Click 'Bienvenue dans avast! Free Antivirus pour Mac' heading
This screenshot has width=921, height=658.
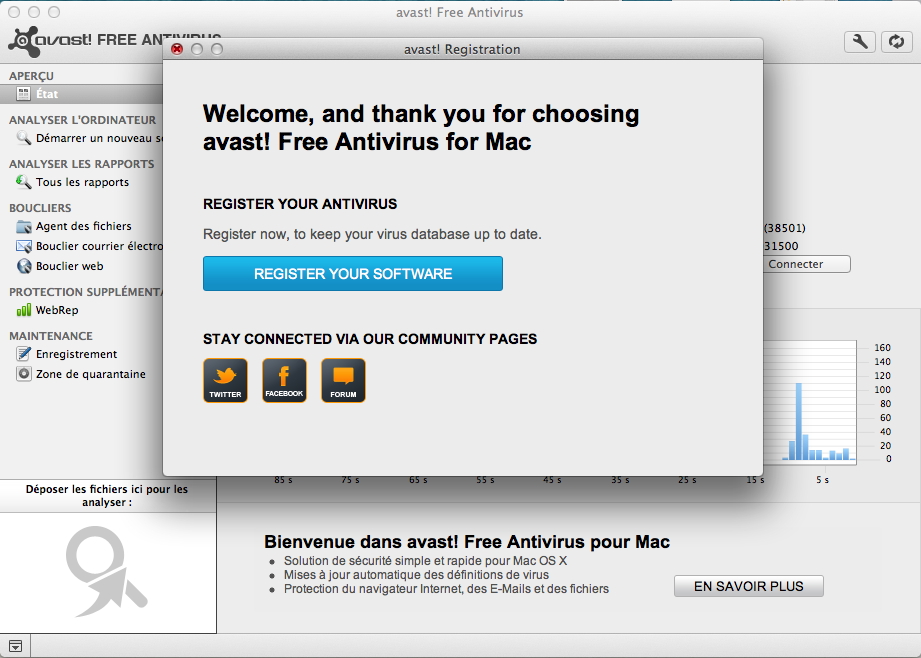467,542
